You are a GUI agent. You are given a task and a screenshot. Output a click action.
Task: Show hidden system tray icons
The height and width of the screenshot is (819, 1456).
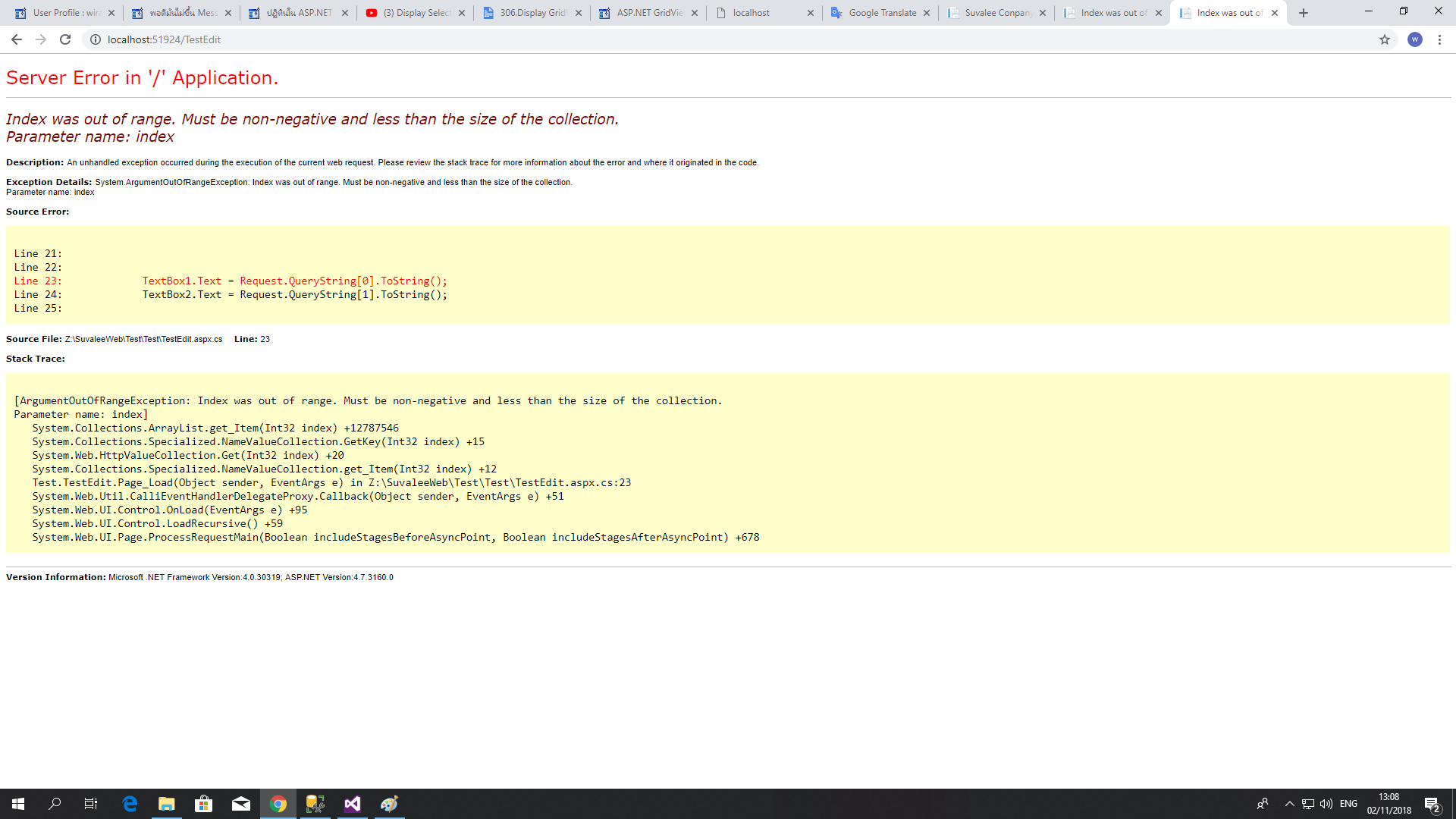point(1289,804)
